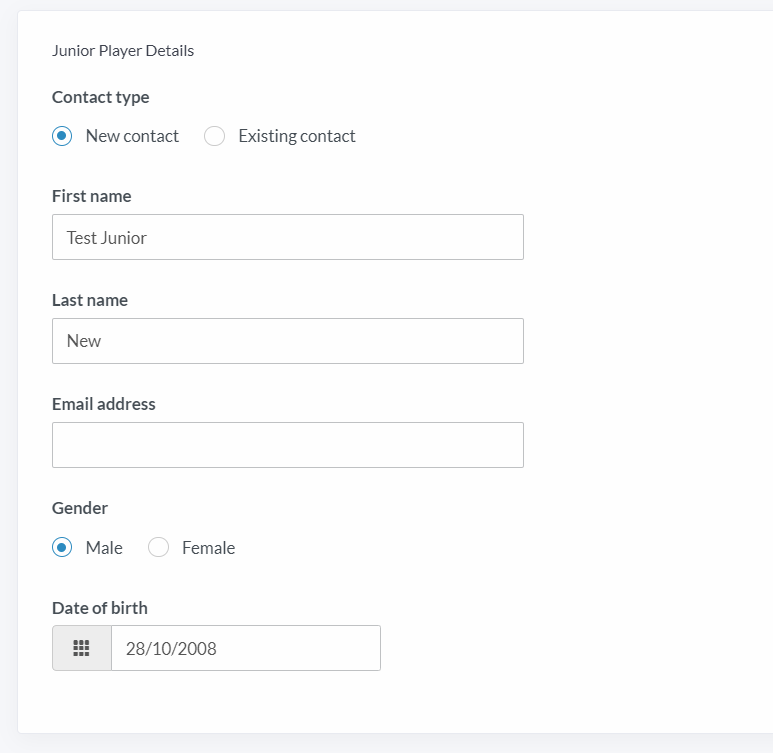Click into the Last name field showing New

288,341
